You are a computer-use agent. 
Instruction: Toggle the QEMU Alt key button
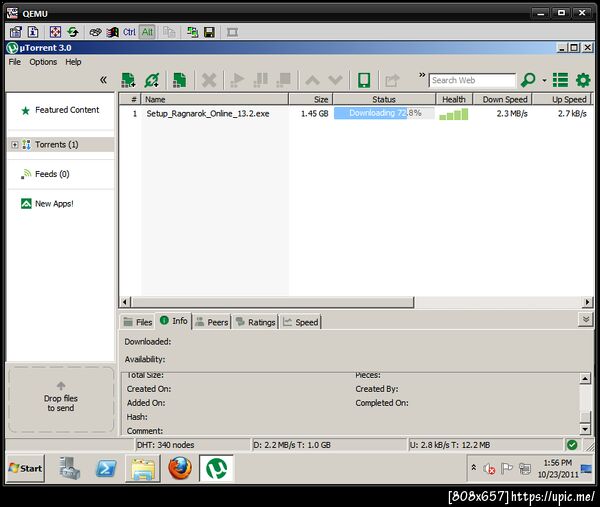147,32
